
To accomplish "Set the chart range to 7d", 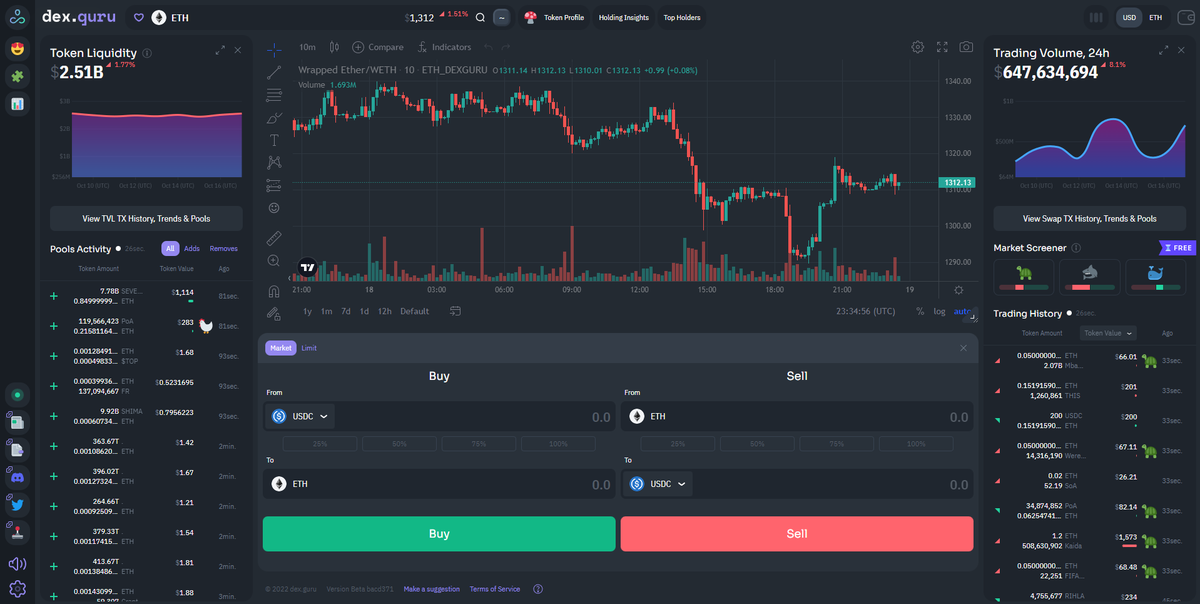I will pyautogui.click(x=346, y=311).
